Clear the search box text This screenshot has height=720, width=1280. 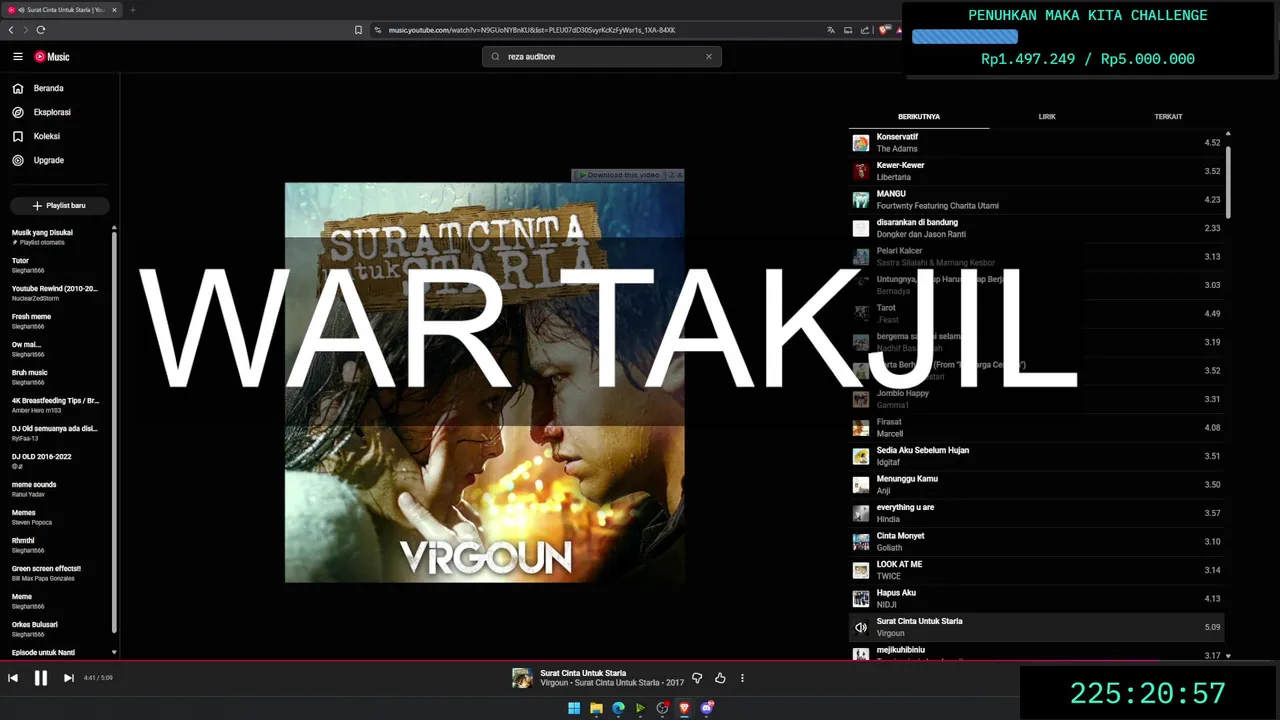click(709, 56)
